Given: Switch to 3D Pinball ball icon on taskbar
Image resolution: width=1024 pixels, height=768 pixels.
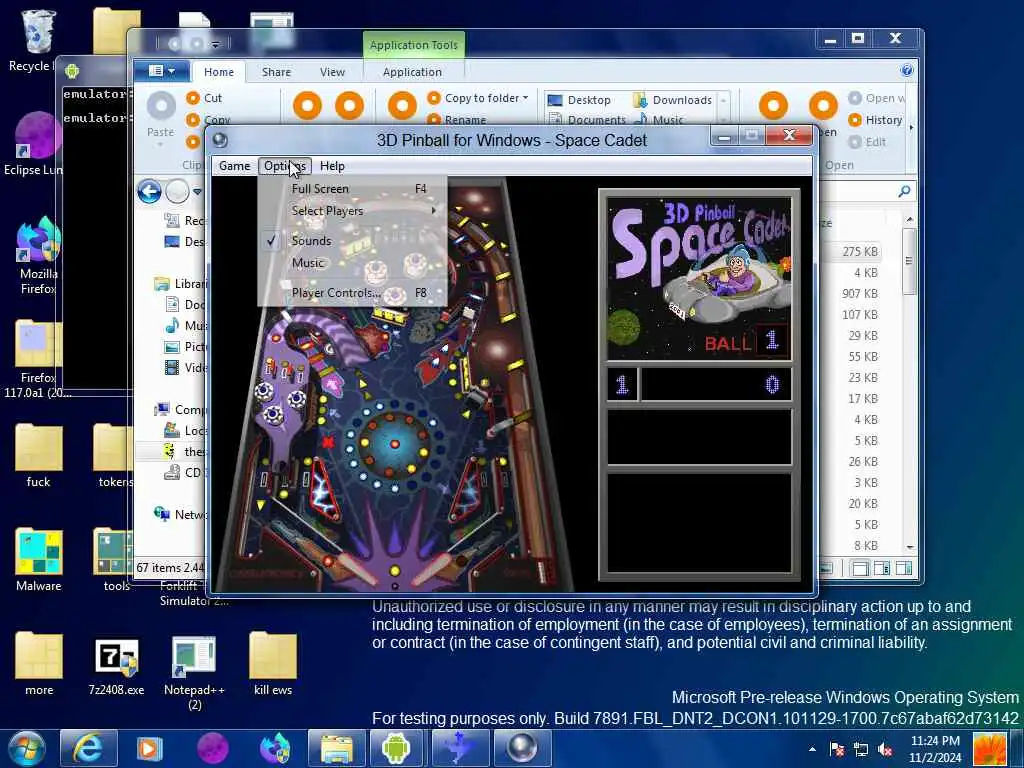Looking at the screenshot, I should [522, 748].
